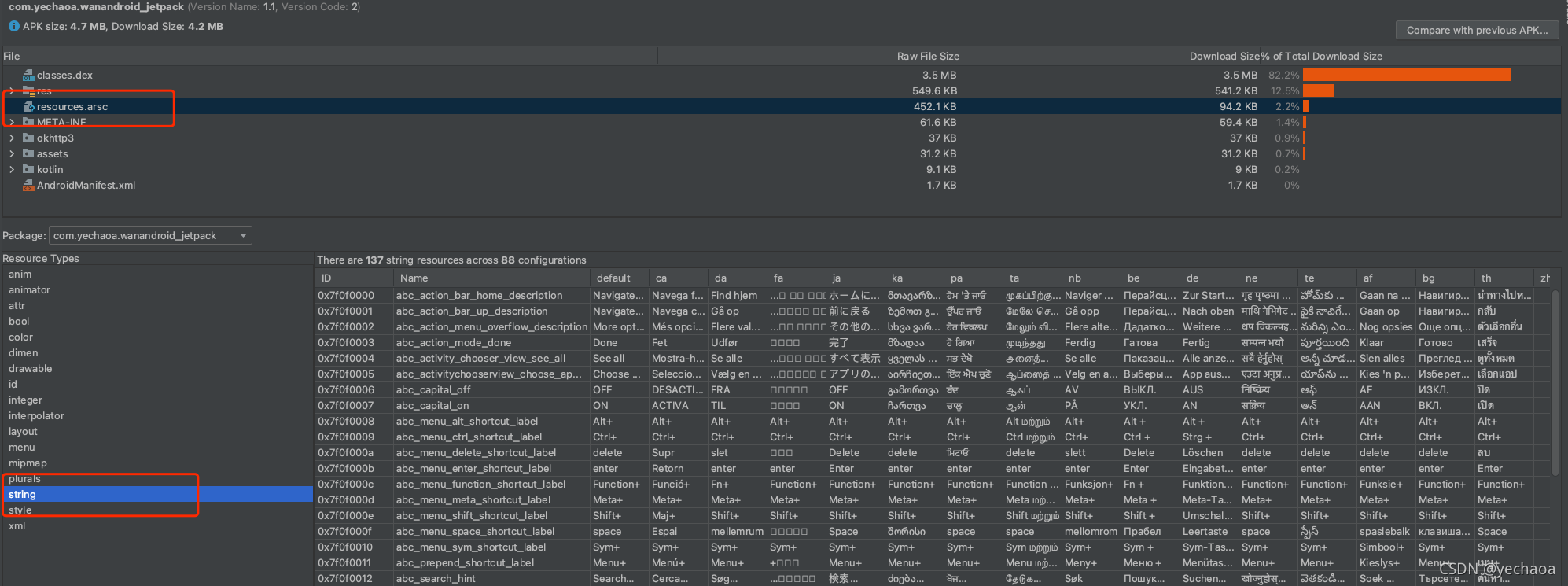The height and width of the screenshot is (586, 1568).
Task: Select row abc_menu_delete_shortcut_label
Action: (x=933, y=453)
